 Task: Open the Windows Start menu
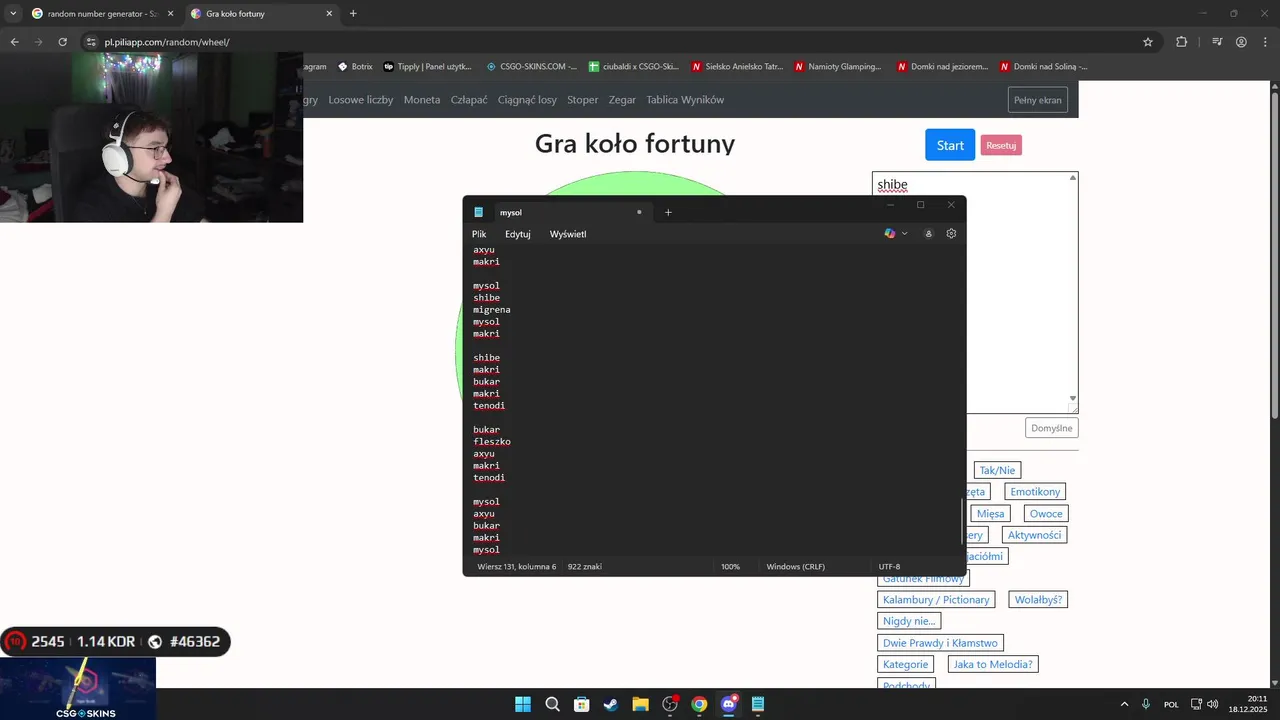click(x=523, y=704)
